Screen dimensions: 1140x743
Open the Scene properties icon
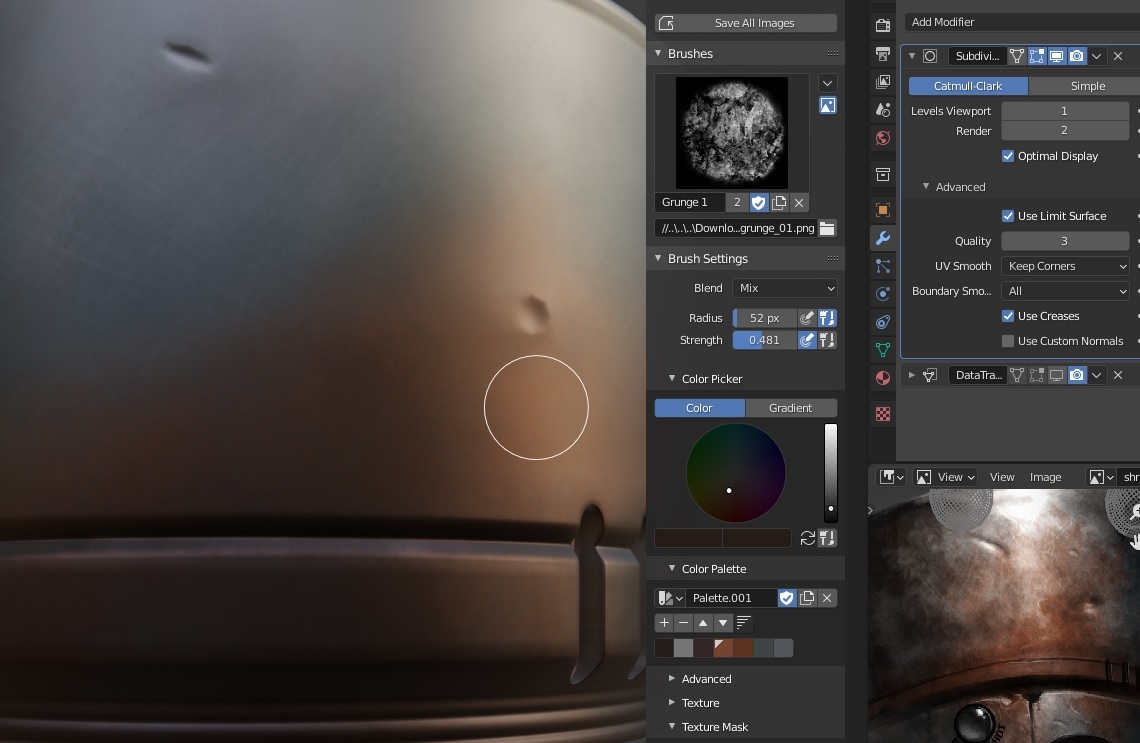click(883, 110)
